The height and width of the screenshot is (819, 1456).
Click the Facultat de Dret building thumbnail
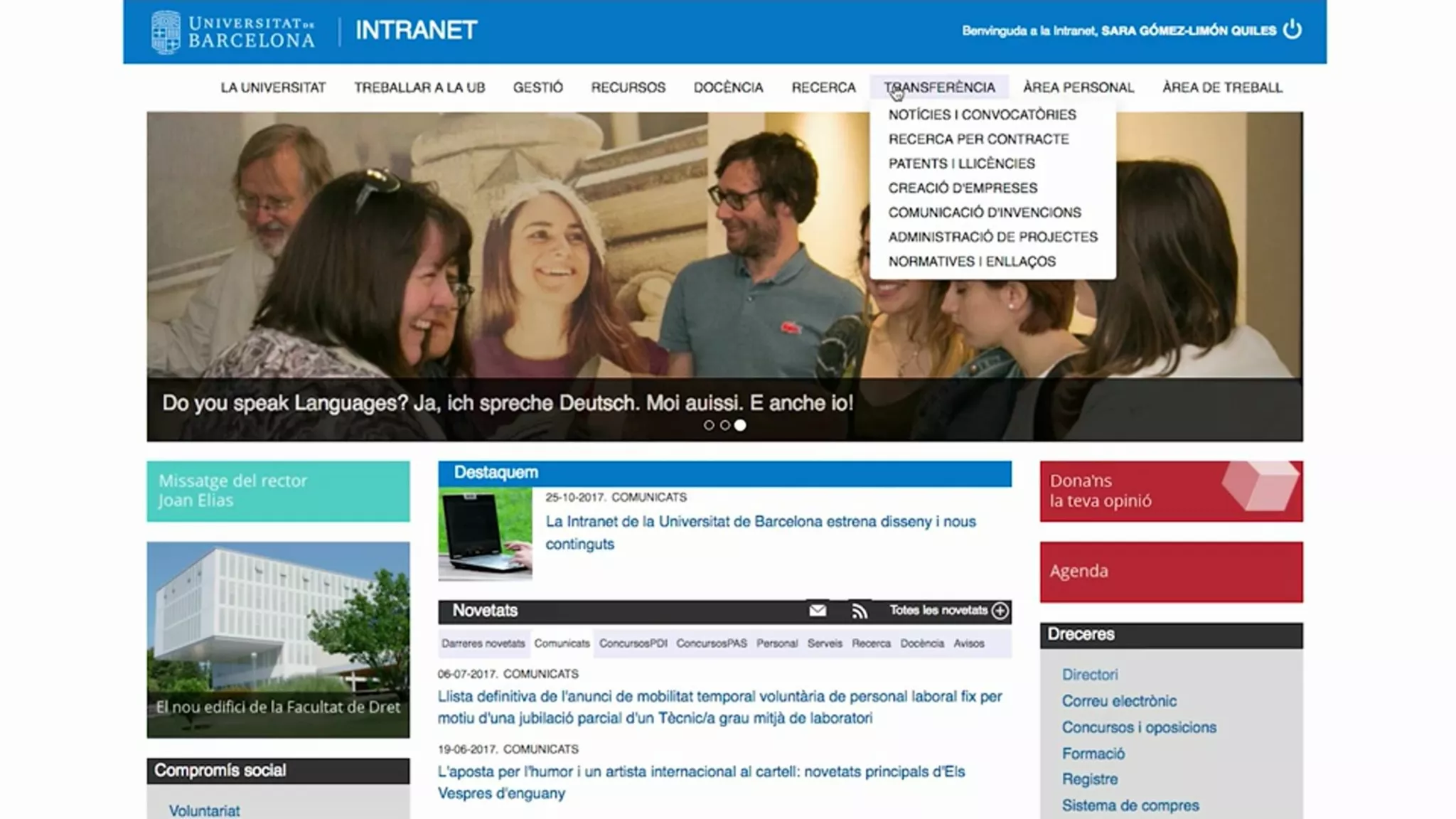coord(278,639)
